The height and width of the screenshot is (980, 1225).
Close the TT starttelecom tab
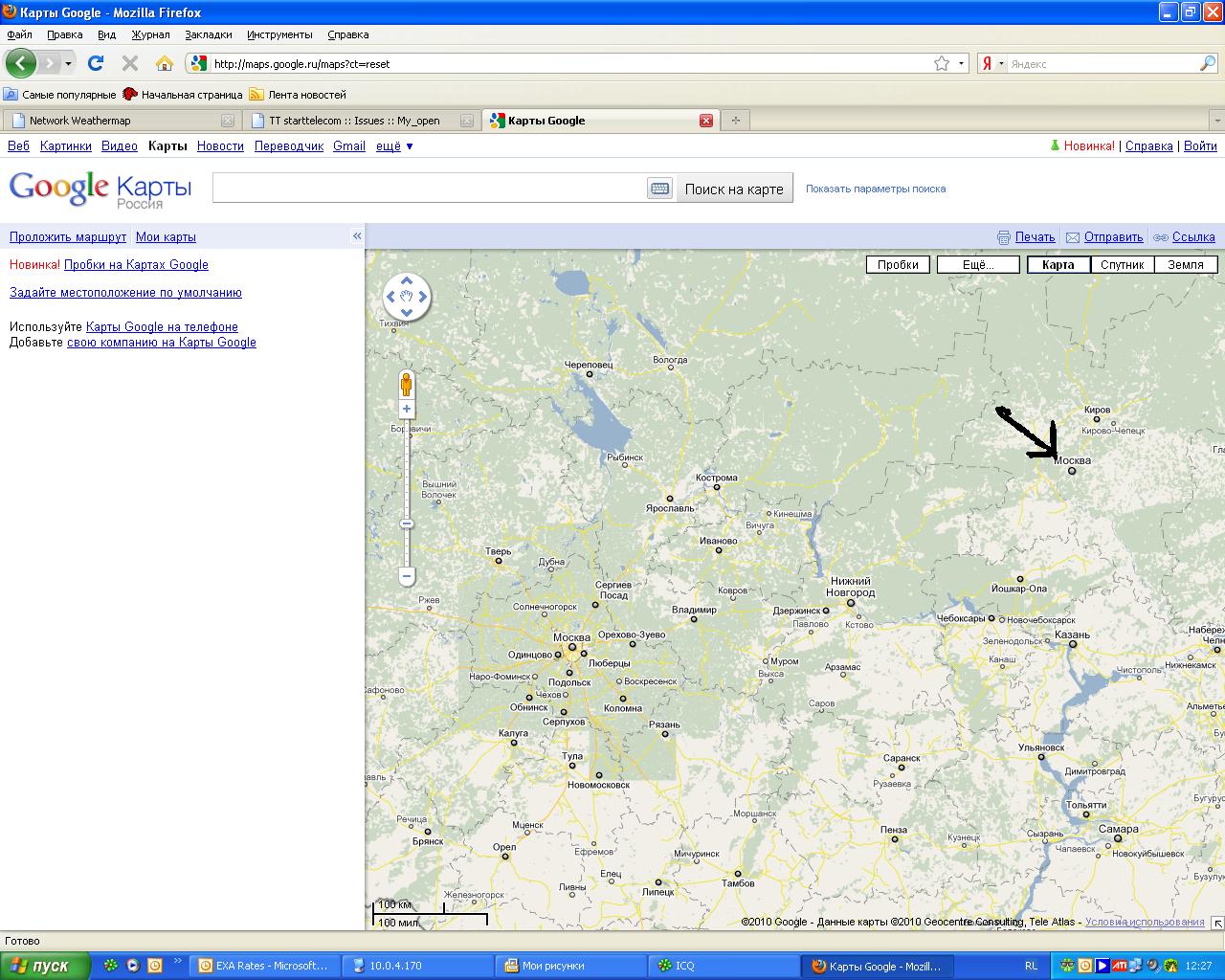[x=467, y=121]
